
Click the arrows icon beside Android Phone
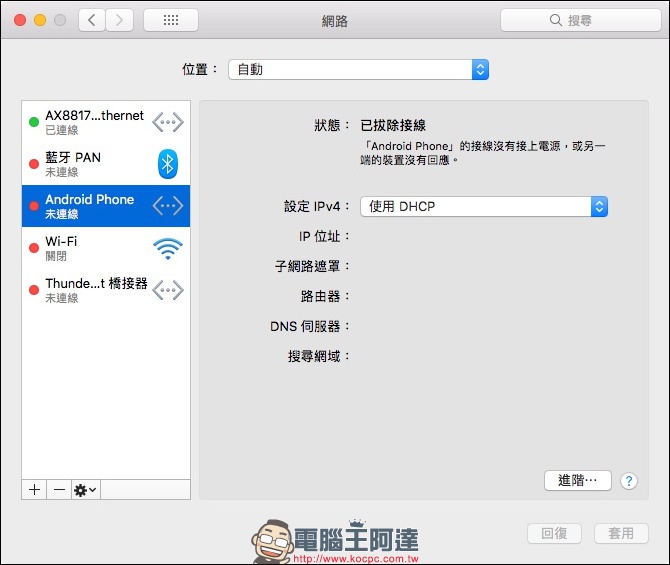168,206
